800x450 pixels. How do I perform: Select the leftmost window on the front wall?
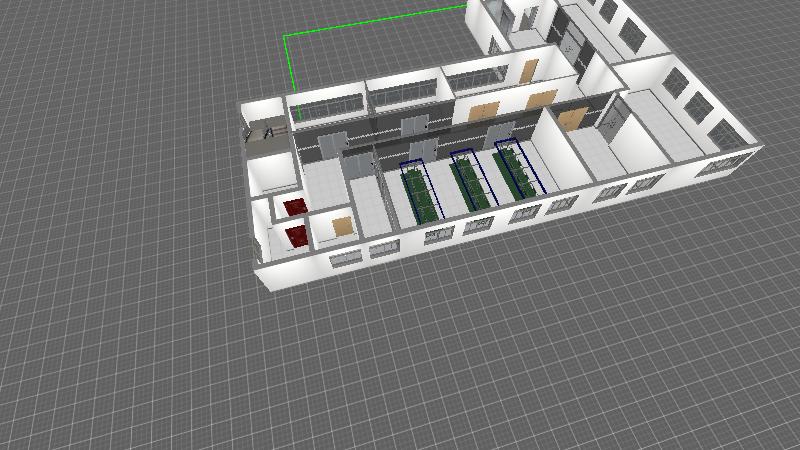(344, 259)
